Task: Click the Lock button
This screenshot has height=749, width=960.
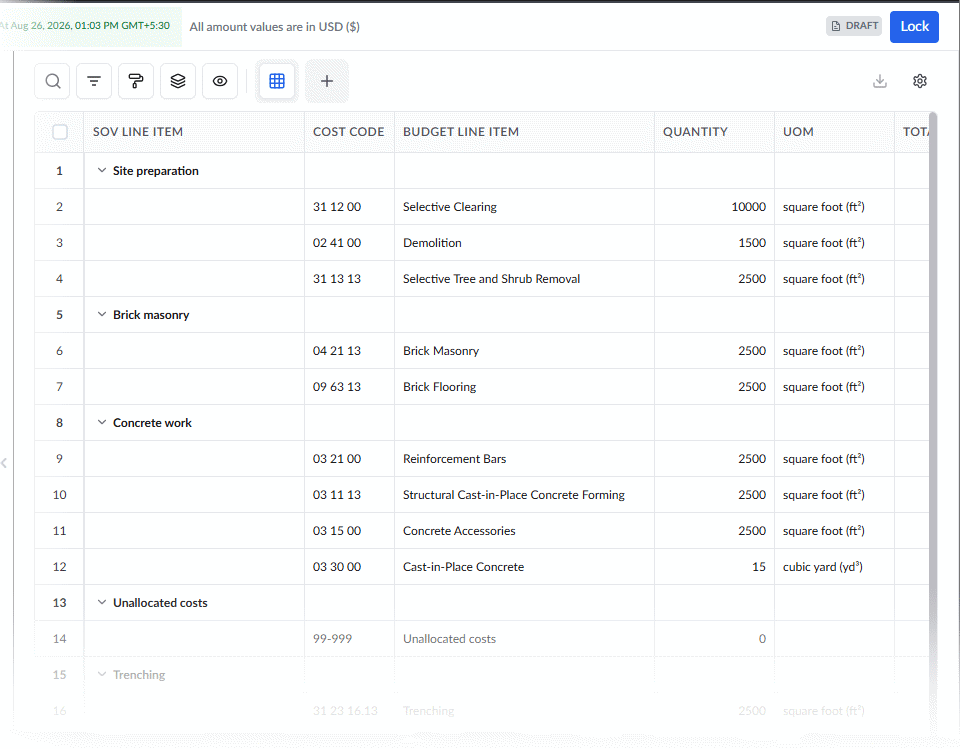Action: tap(914, 26)
